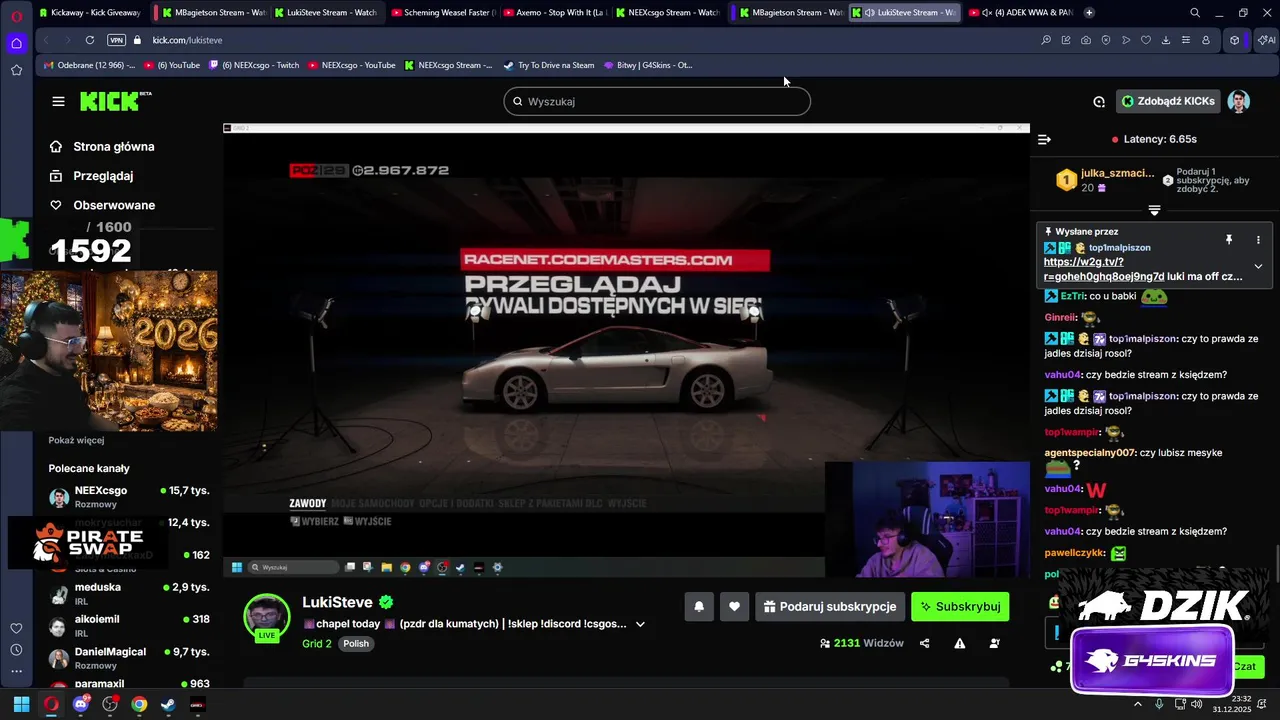Open Discord from Windows taskbar
The height and width of the screenshot is (720, 1280).
pos(81,704)
